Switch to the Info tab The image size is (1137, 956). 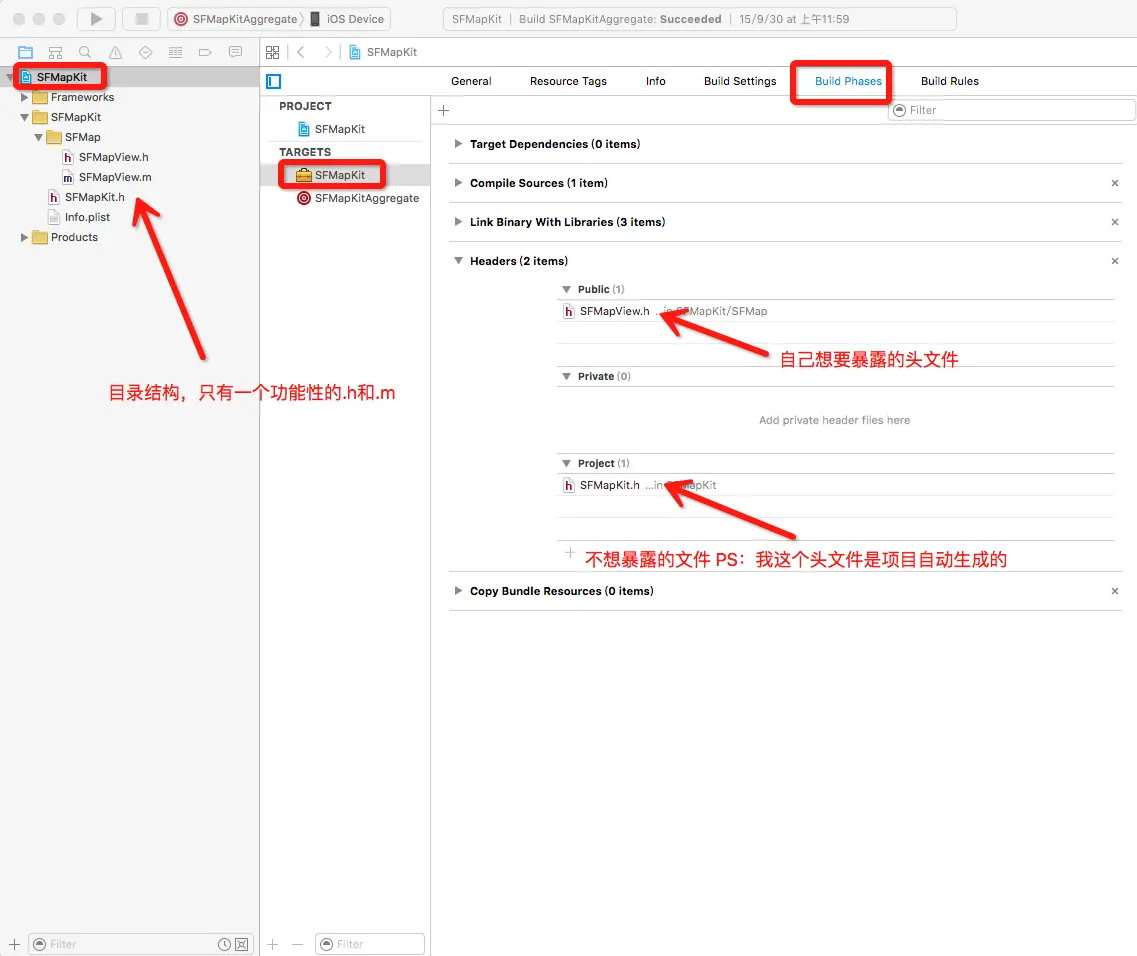click(656, 81)
